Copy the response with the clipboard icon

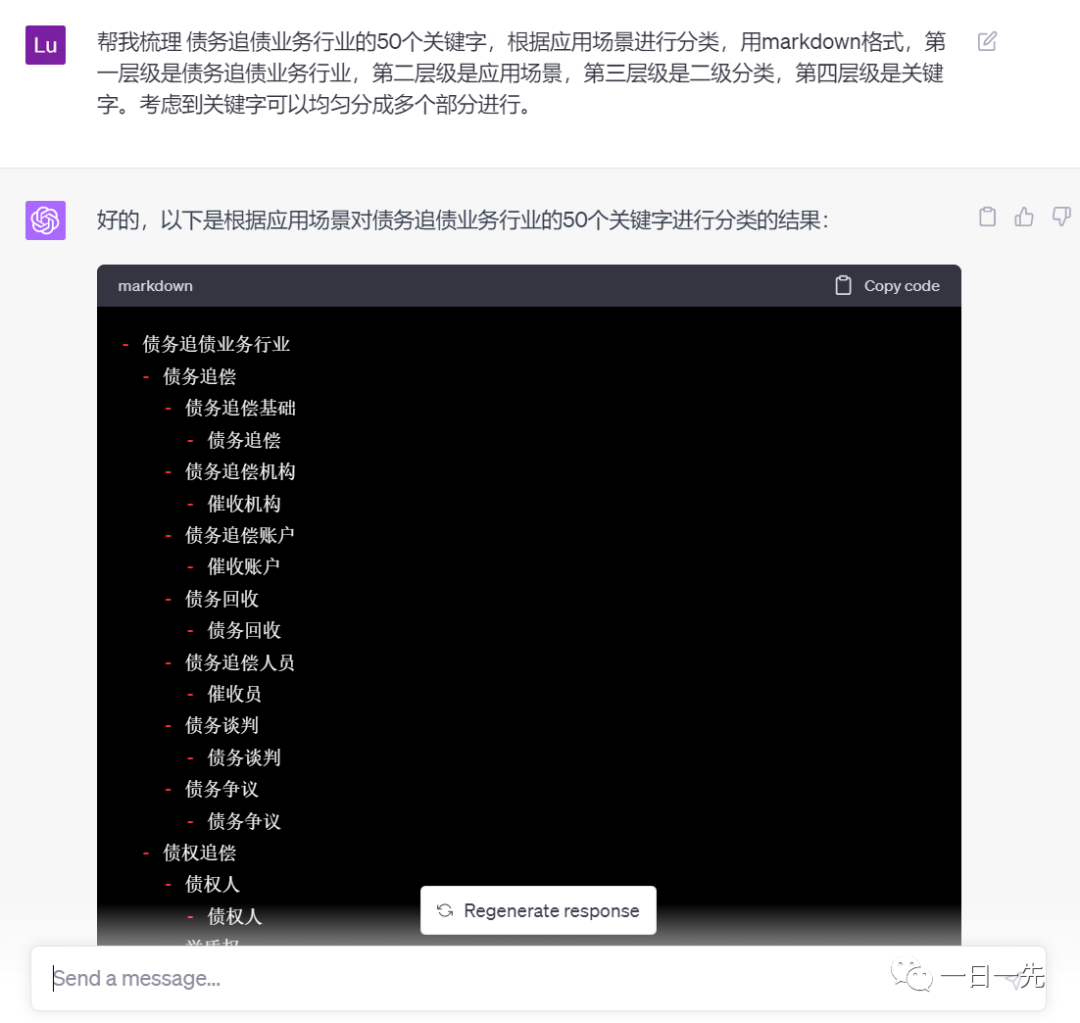click(x=987, y=217)
